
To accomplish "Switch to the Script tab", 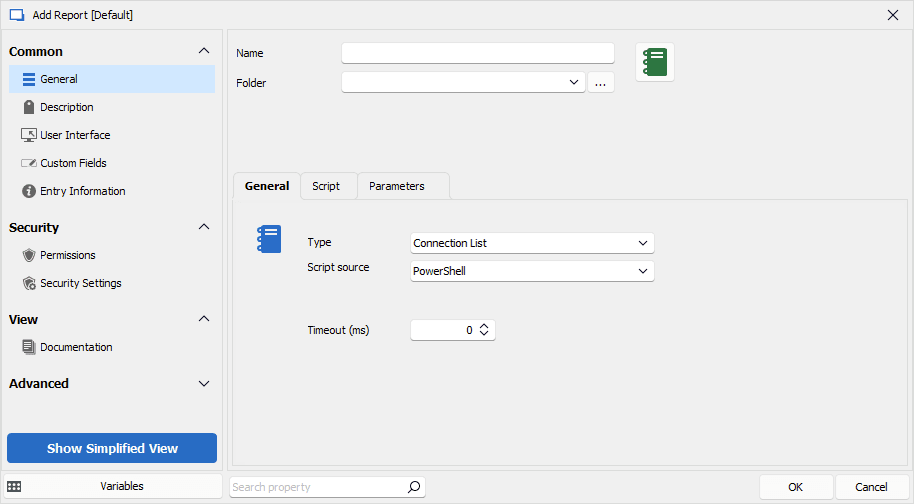I will tap(326, 186).
